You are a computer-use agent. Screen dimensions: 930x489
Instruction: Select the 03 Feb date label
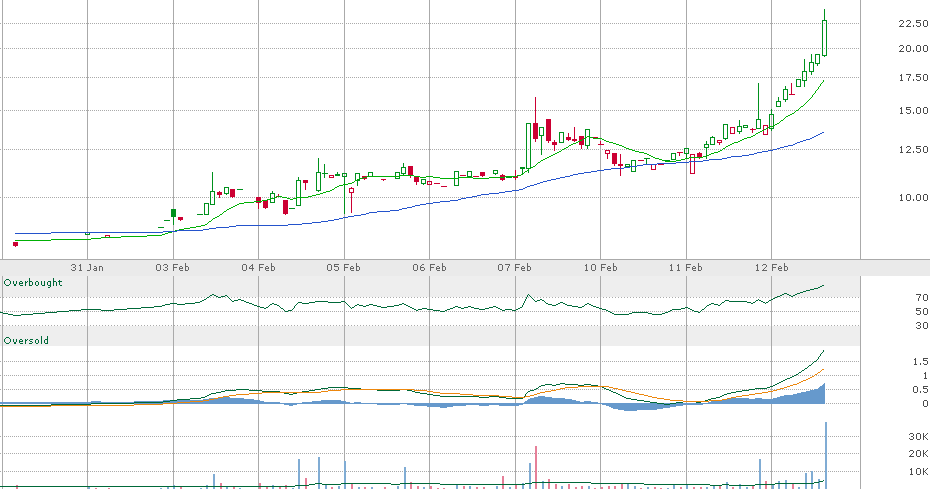(173, 268)
